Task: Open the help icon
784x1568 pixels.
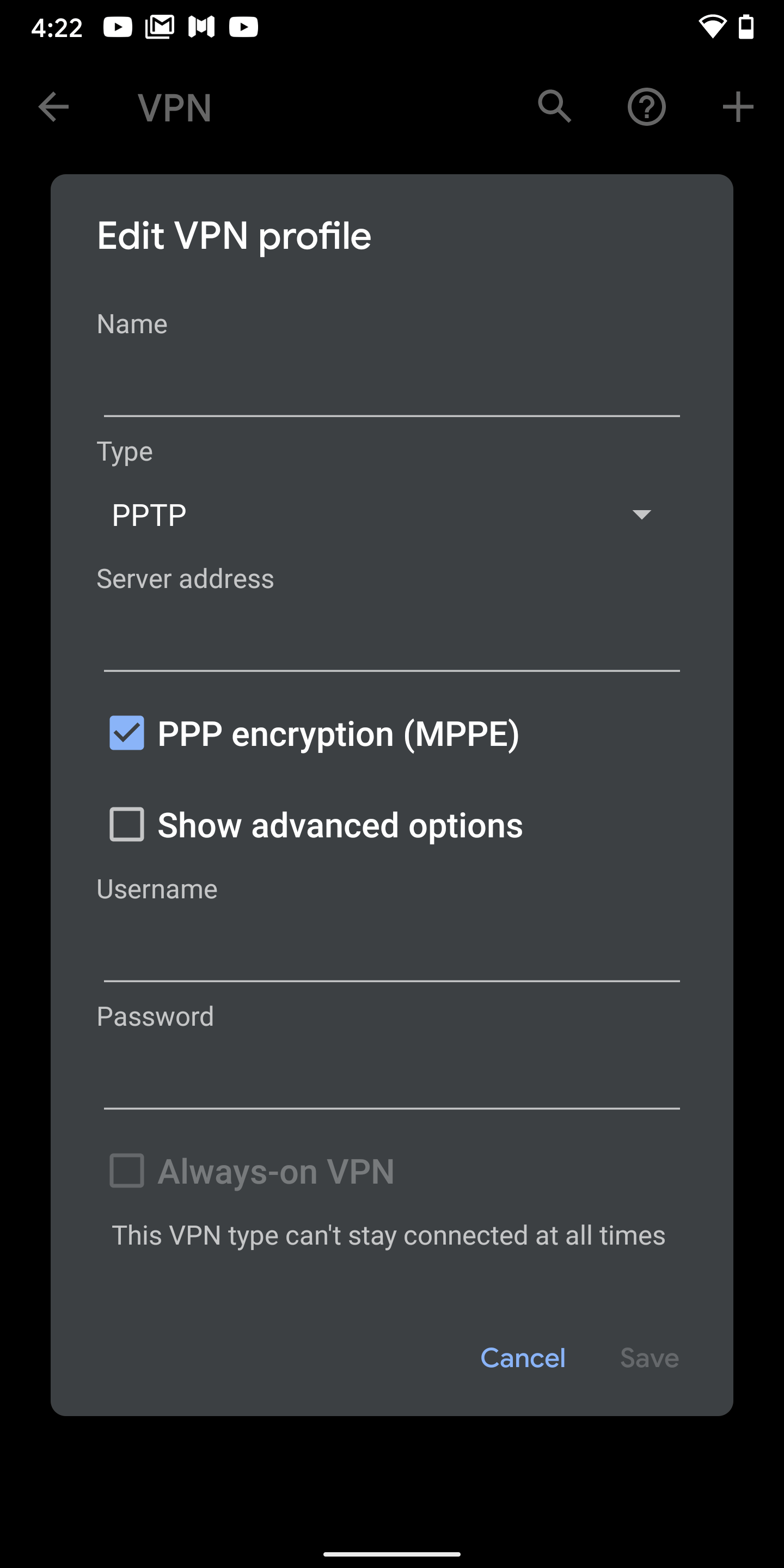Action: [646, 107]
